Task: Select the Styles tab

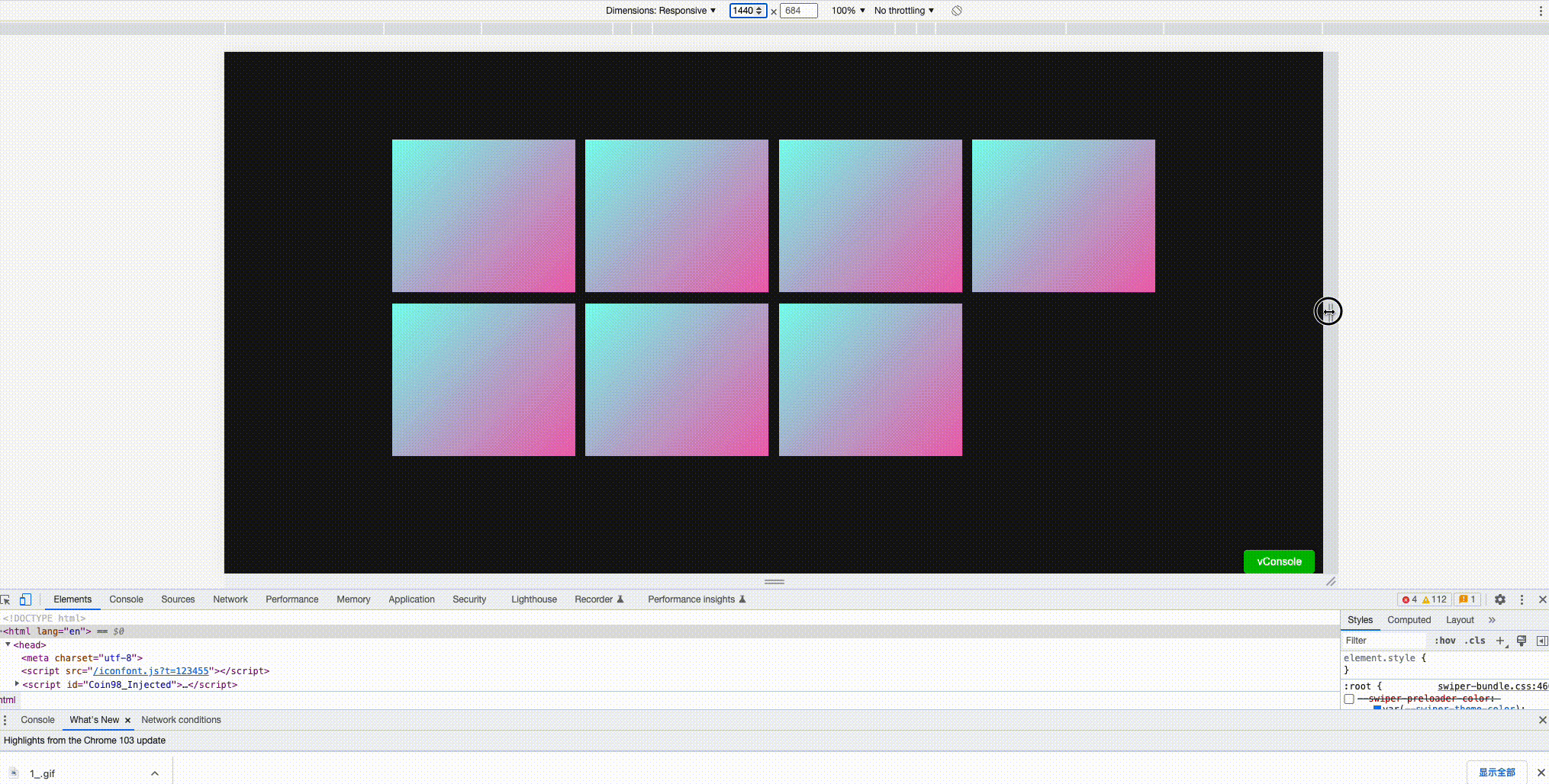Action: click(1360, 620)
